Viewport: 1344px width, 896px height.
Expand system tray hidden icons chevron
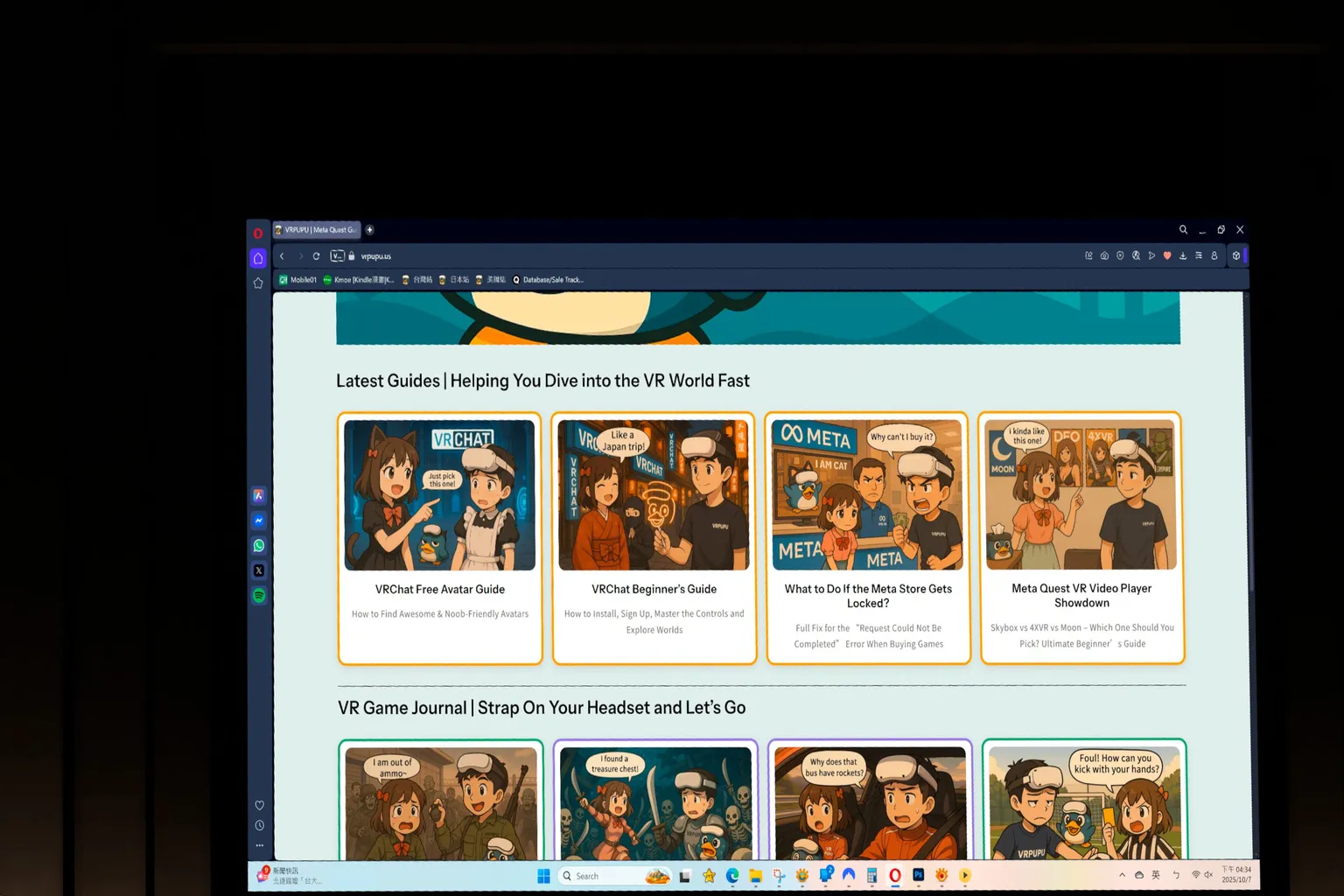[1122, 875]
